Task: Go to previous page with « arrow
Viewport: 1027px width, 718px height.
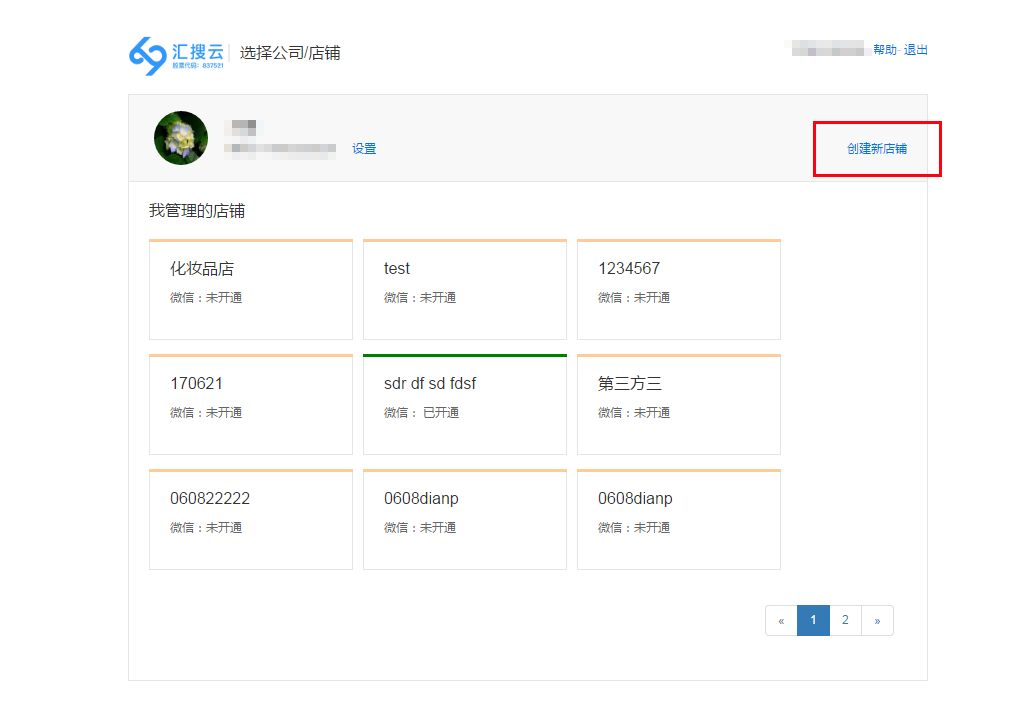Action: pyautogui.click(x=781, y=621)
